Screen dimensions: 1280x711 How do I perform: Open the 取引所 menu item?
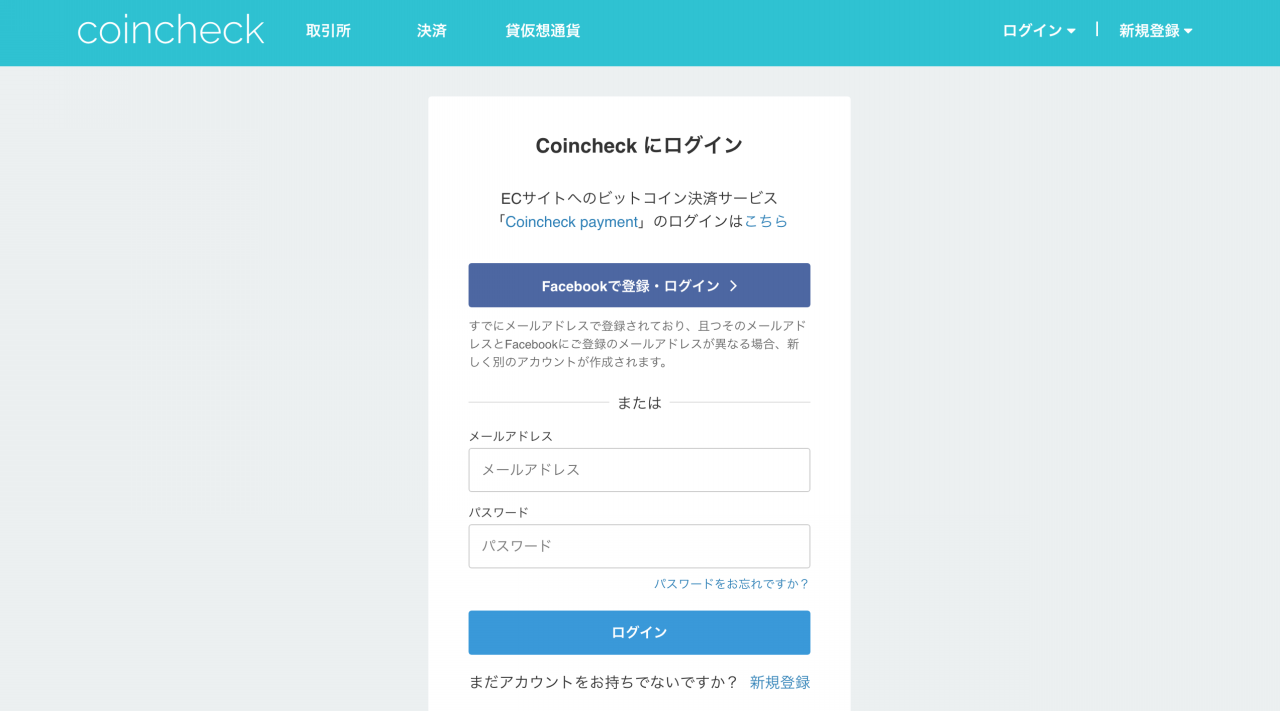pyautogui.click(x=328, y=31)
